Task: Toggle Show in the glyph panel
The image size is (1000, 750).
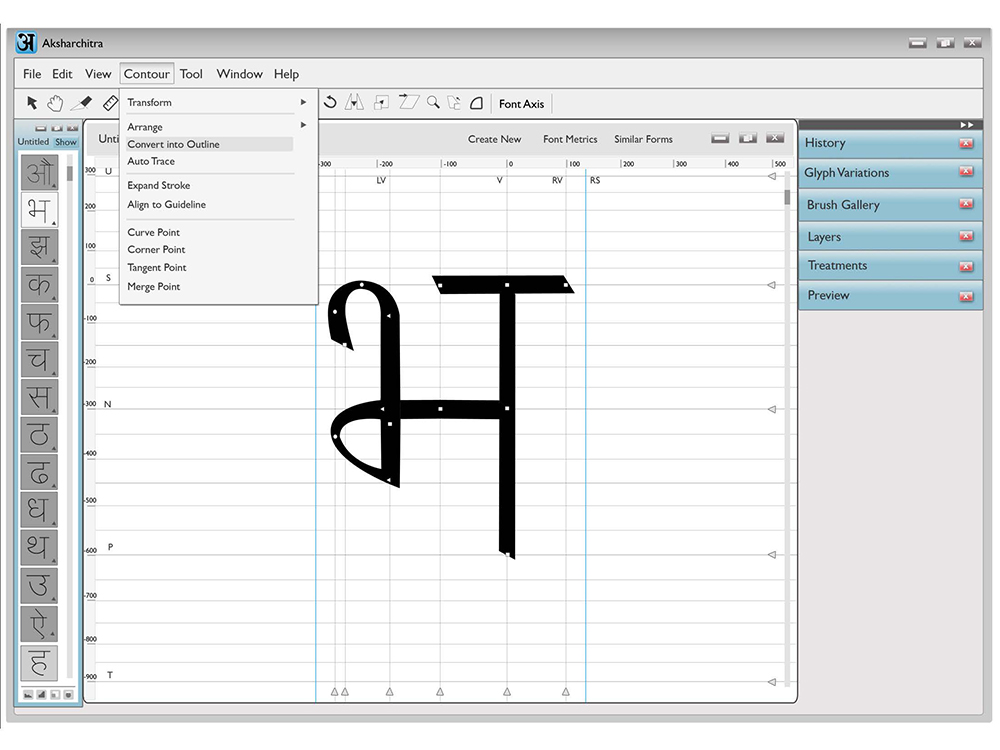Action: coord(65,142)
